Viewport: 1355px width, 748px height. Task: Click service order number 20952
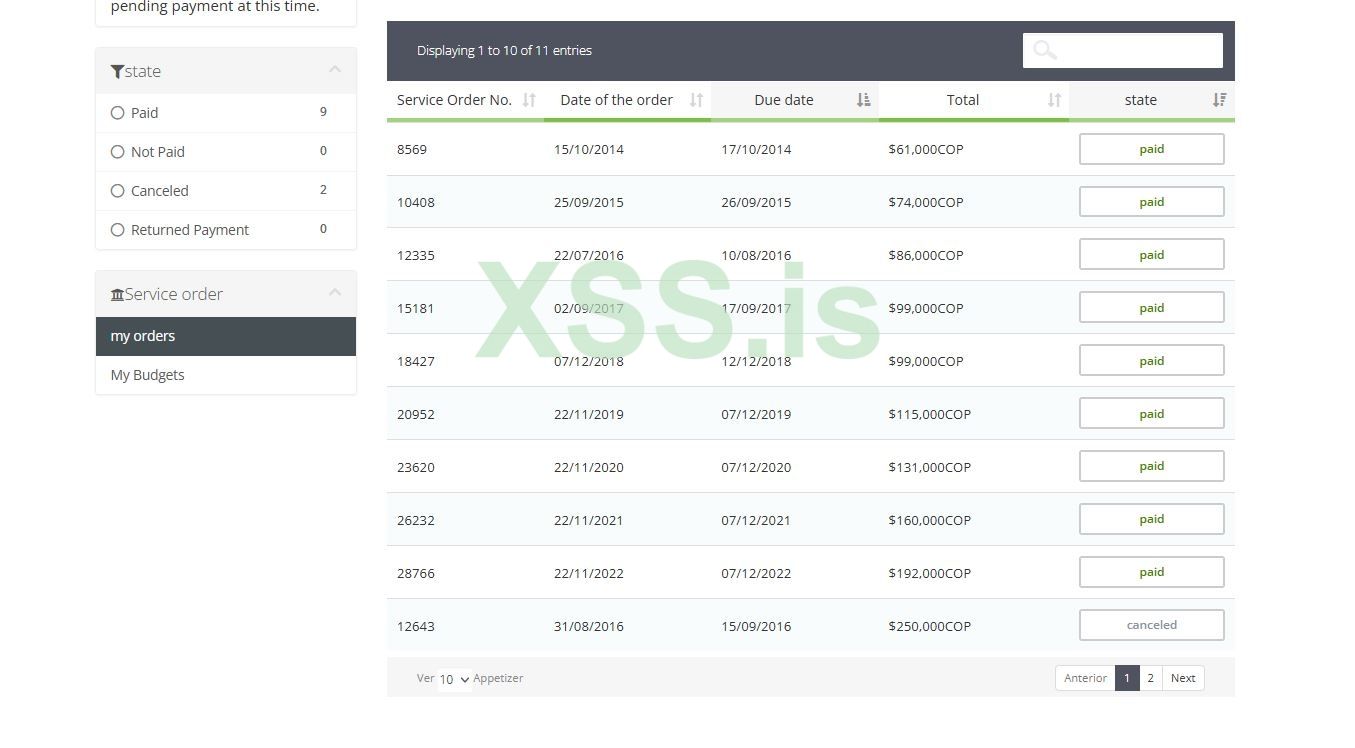click(416, 415)
